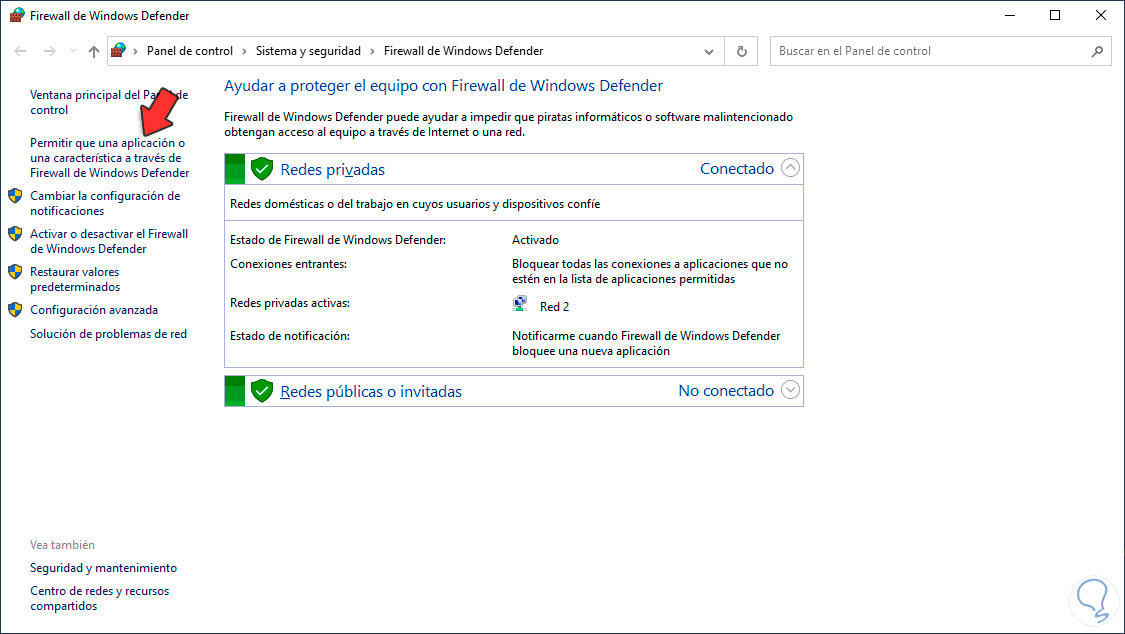Viewport: 1125px width, 634px height.
Task: Open Permitir que una aplicación o característica link
Action: click(x=109, y=158)
